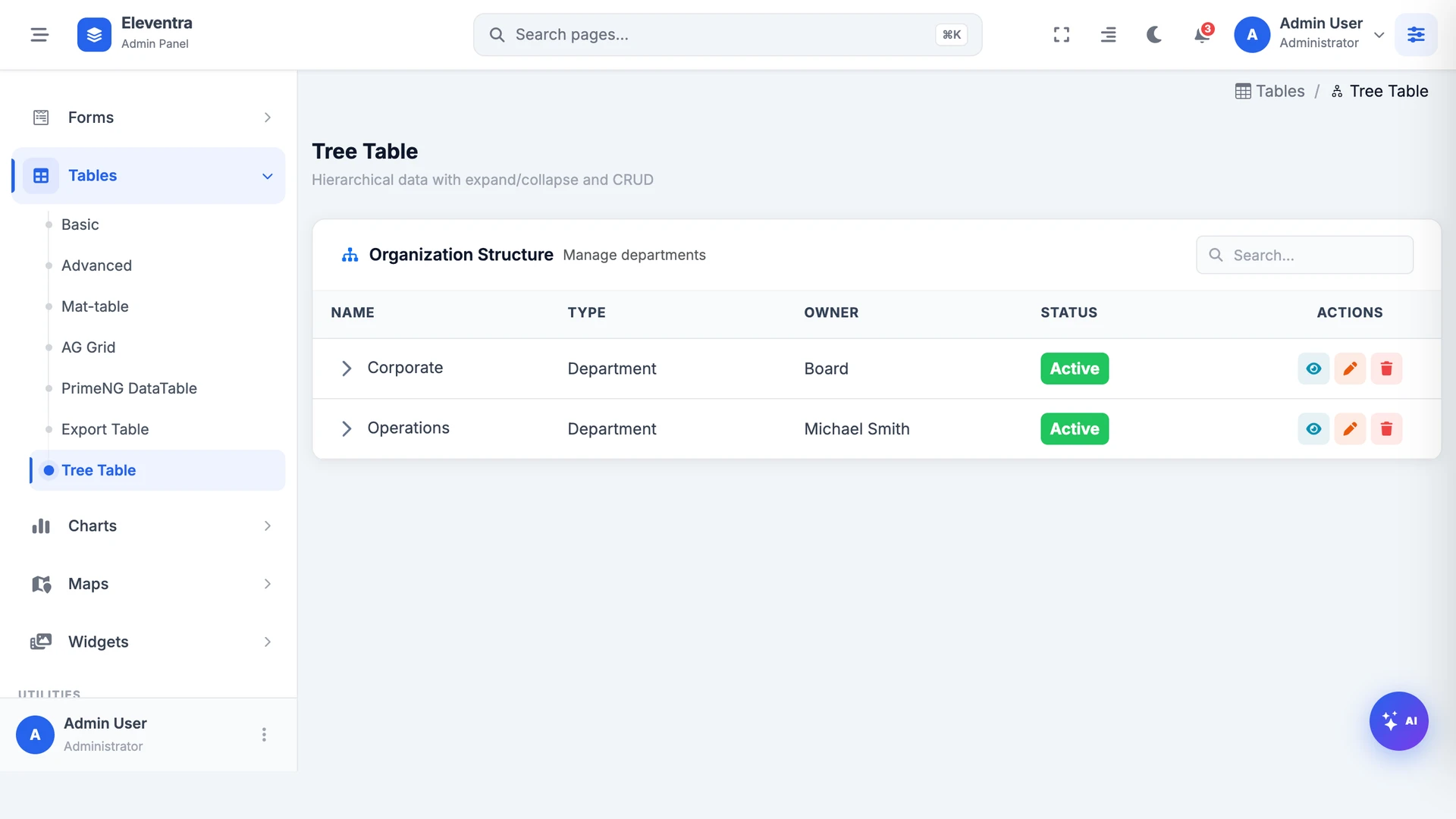This screenshot has width=1456, height=819.
Task: Click the Widgets sidebar icon
Action: point(41,642)
